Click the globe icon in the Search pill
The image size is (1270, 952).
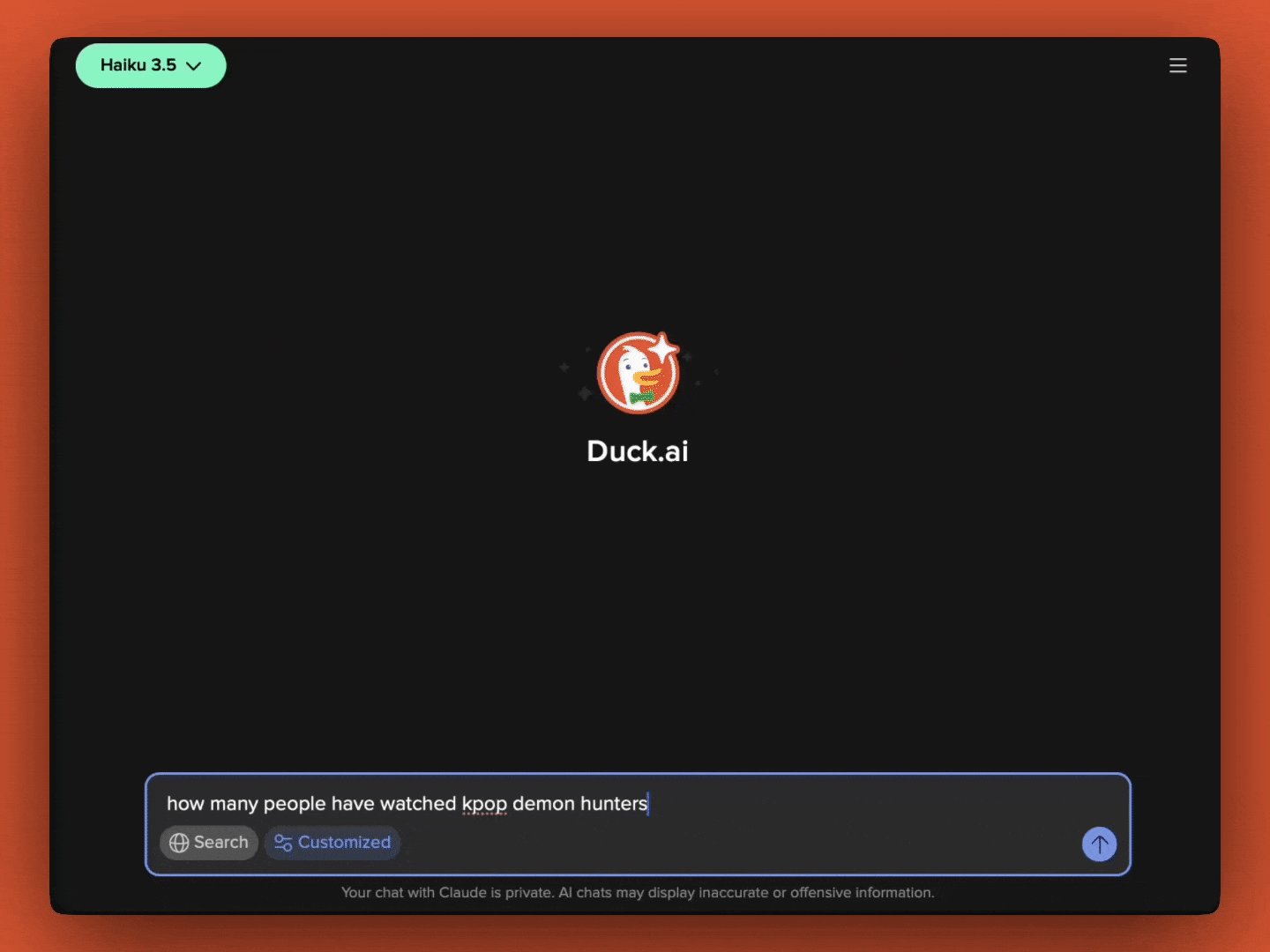[x=179, y=843]
